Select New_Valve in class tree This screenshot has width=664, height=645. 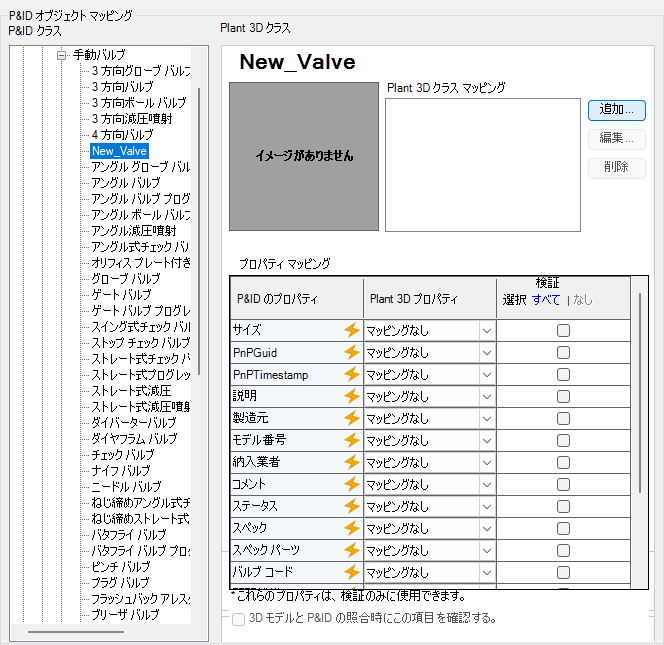(119, 151)
